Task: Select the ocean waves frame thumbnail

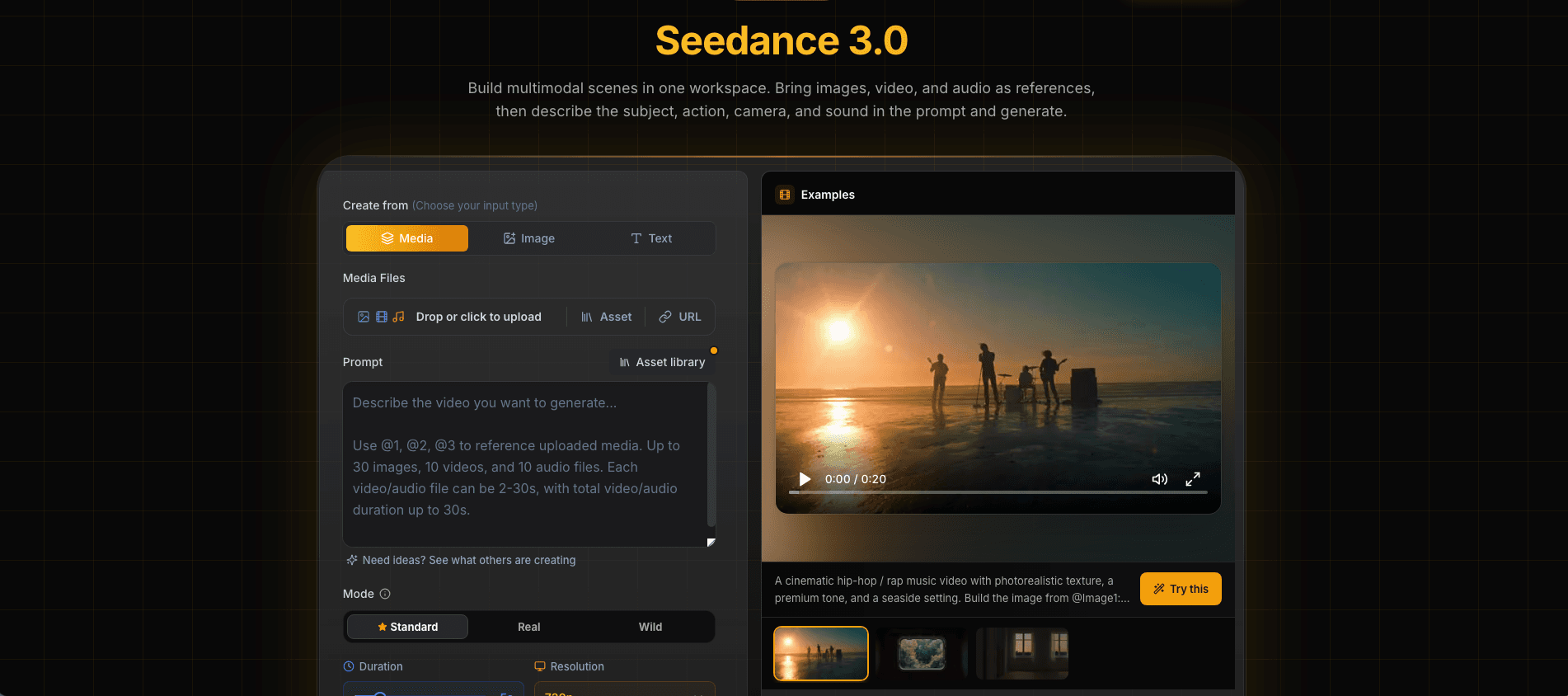Action: coord(922,653)
